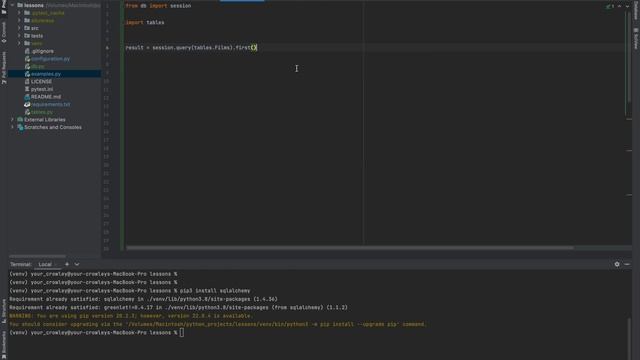
Task: Expand the venv folder arrow
Action: click(19, 43)
